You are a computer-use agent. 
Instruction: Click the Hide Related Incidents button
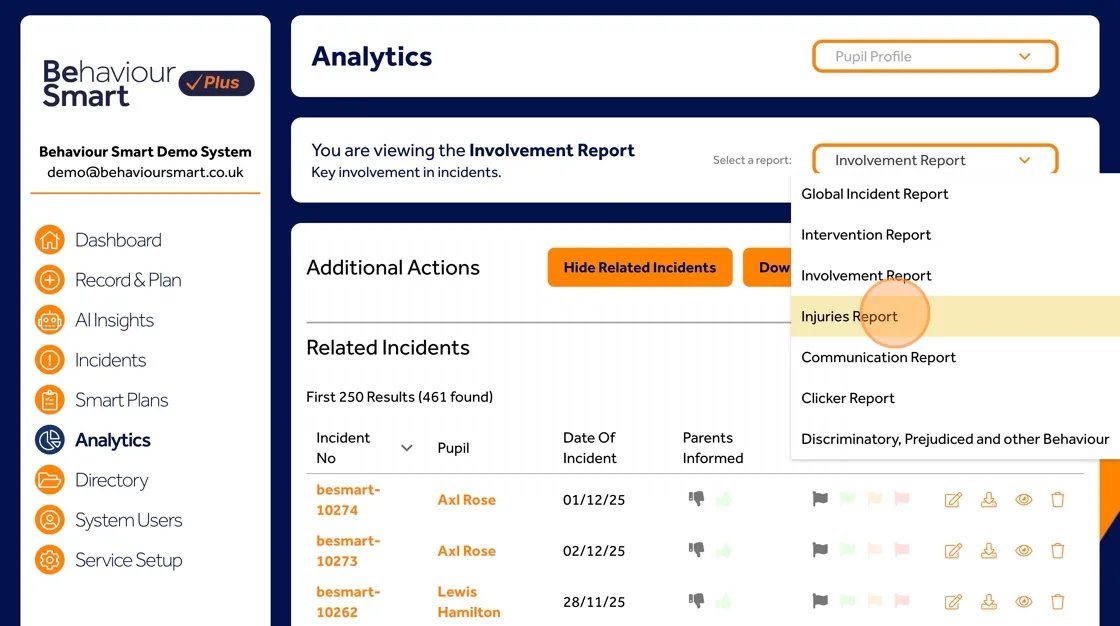click(x=639, y=267)
